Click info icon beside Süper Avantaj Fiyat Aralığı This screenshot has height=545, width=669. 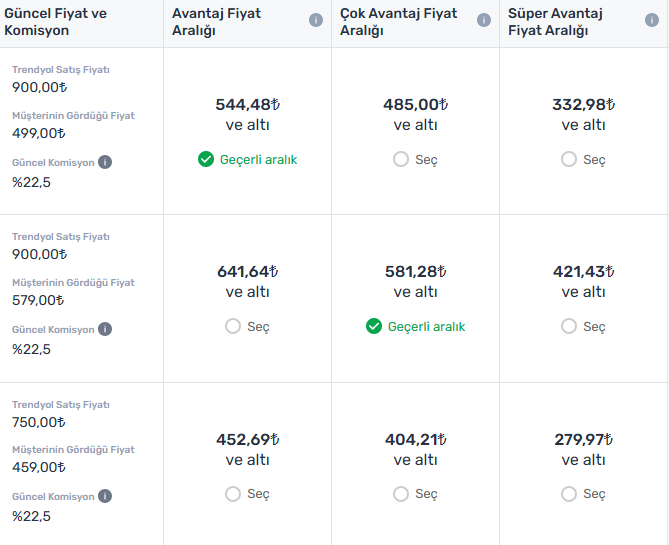click(652, 20)
